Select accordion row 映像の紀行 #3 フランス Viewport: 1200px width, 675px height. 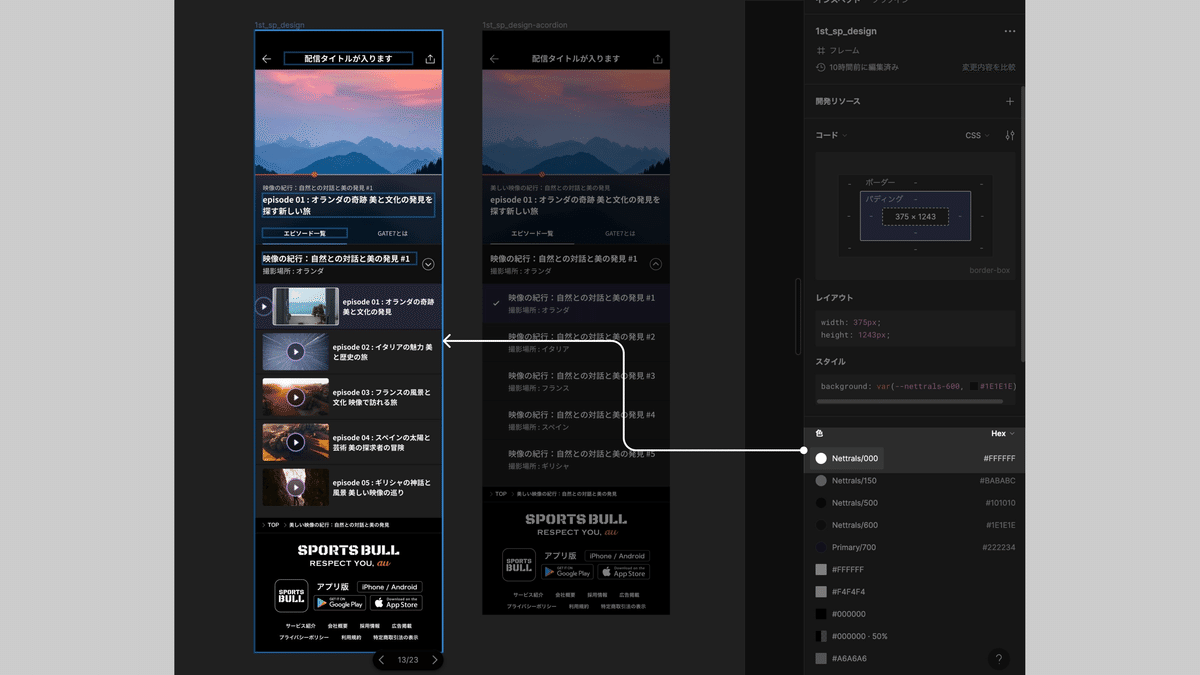click(576, 381)
